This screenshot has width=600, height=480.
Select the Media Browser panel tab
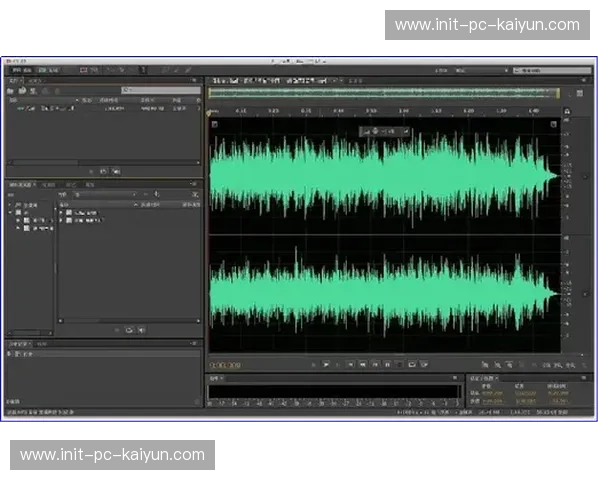(22, 185)
